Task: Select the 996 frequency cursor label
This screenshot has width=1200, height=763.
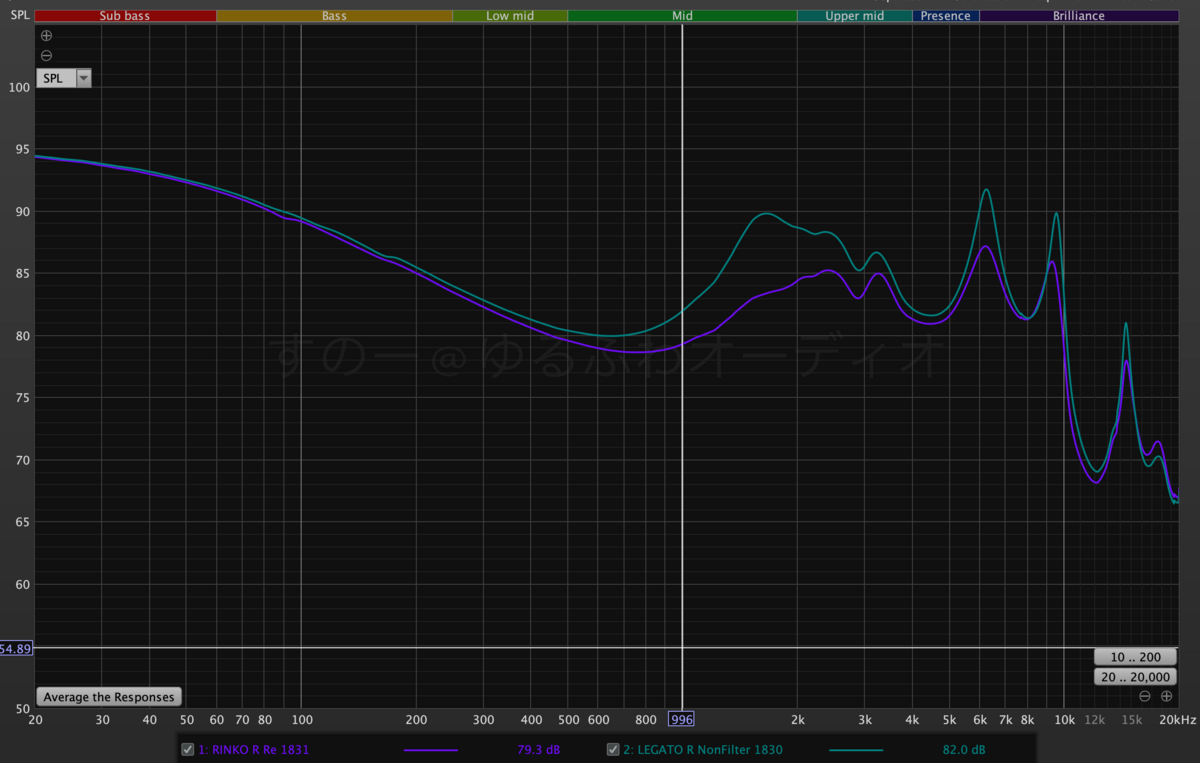Action: 682,719
